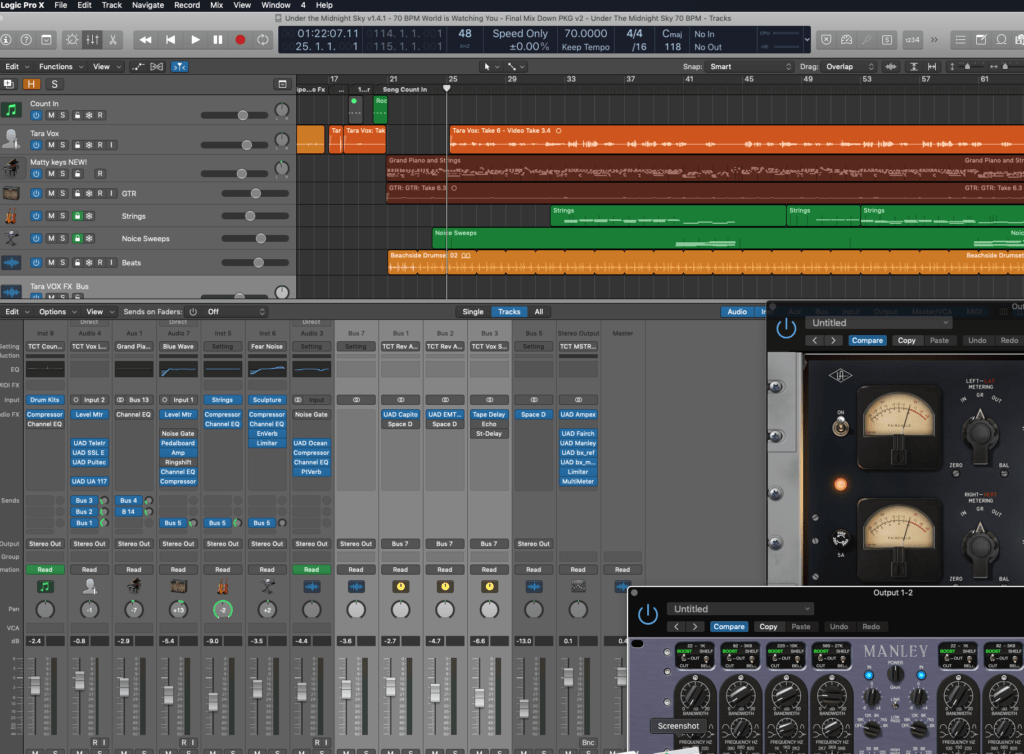Mute the Tara Vox track

click(x=50, y=145)
